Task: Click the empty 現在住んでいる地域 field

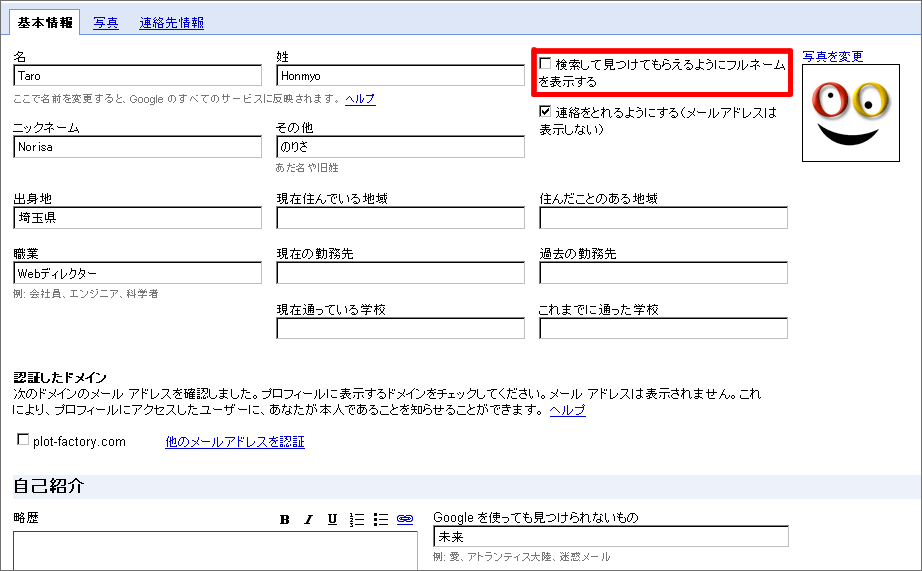Action: coord(400,218)
